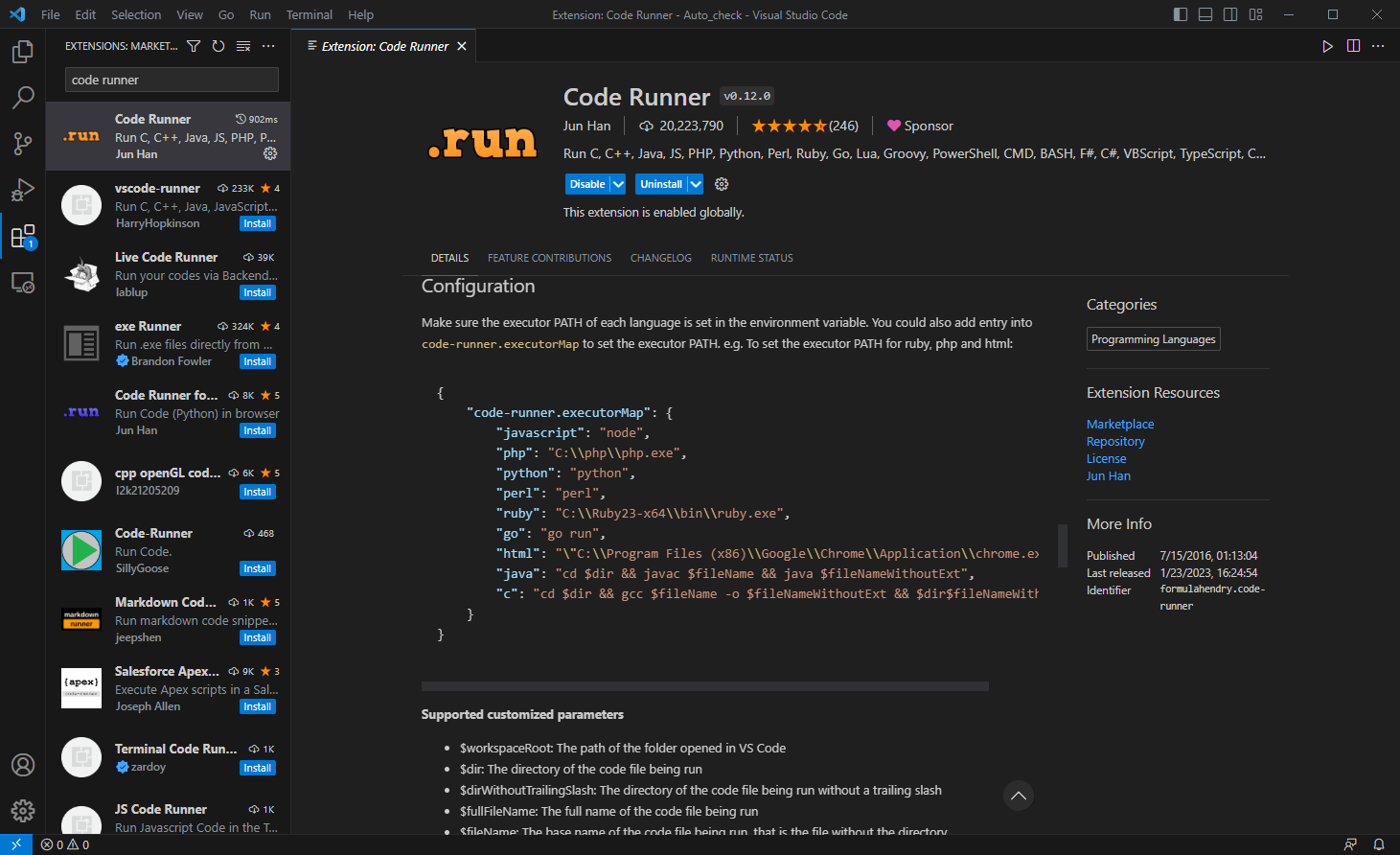Refresh the extensions list
The width and height of the screenshot is (1400, 855).
[218, 46]
